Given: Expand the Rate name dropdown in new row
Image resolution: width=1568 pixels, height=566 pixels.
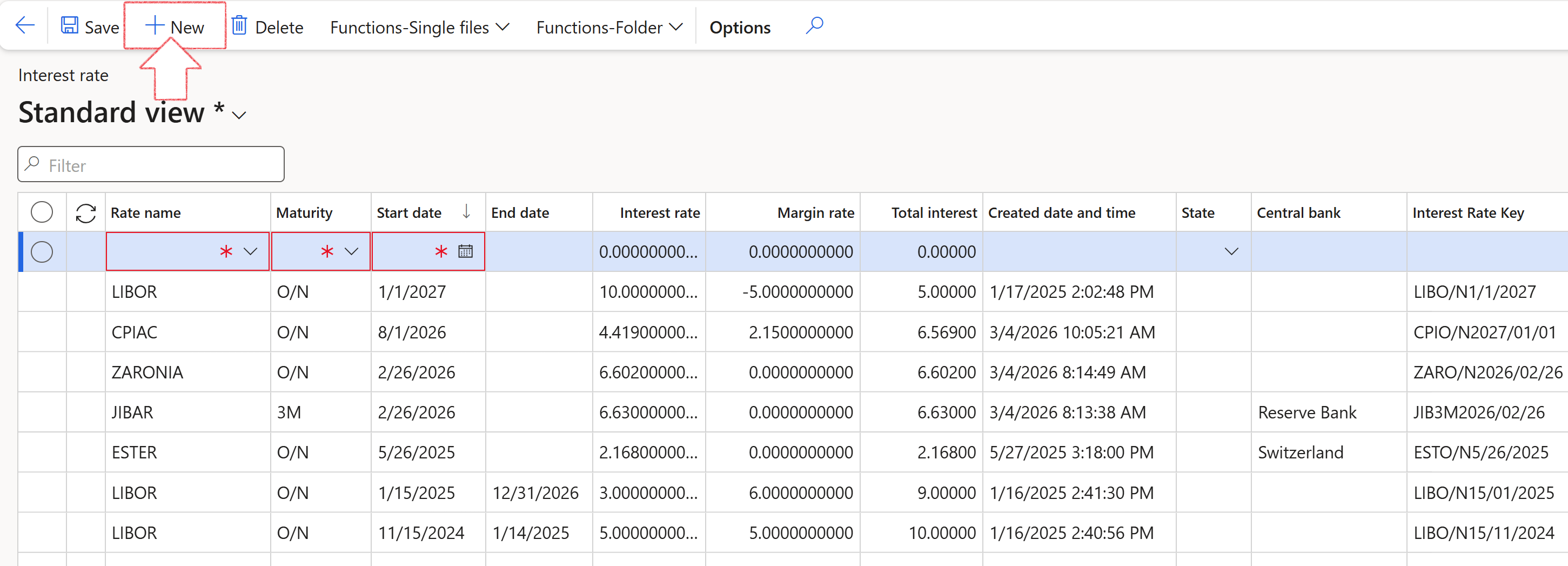Looking at the screenshot, I should 250,251.
